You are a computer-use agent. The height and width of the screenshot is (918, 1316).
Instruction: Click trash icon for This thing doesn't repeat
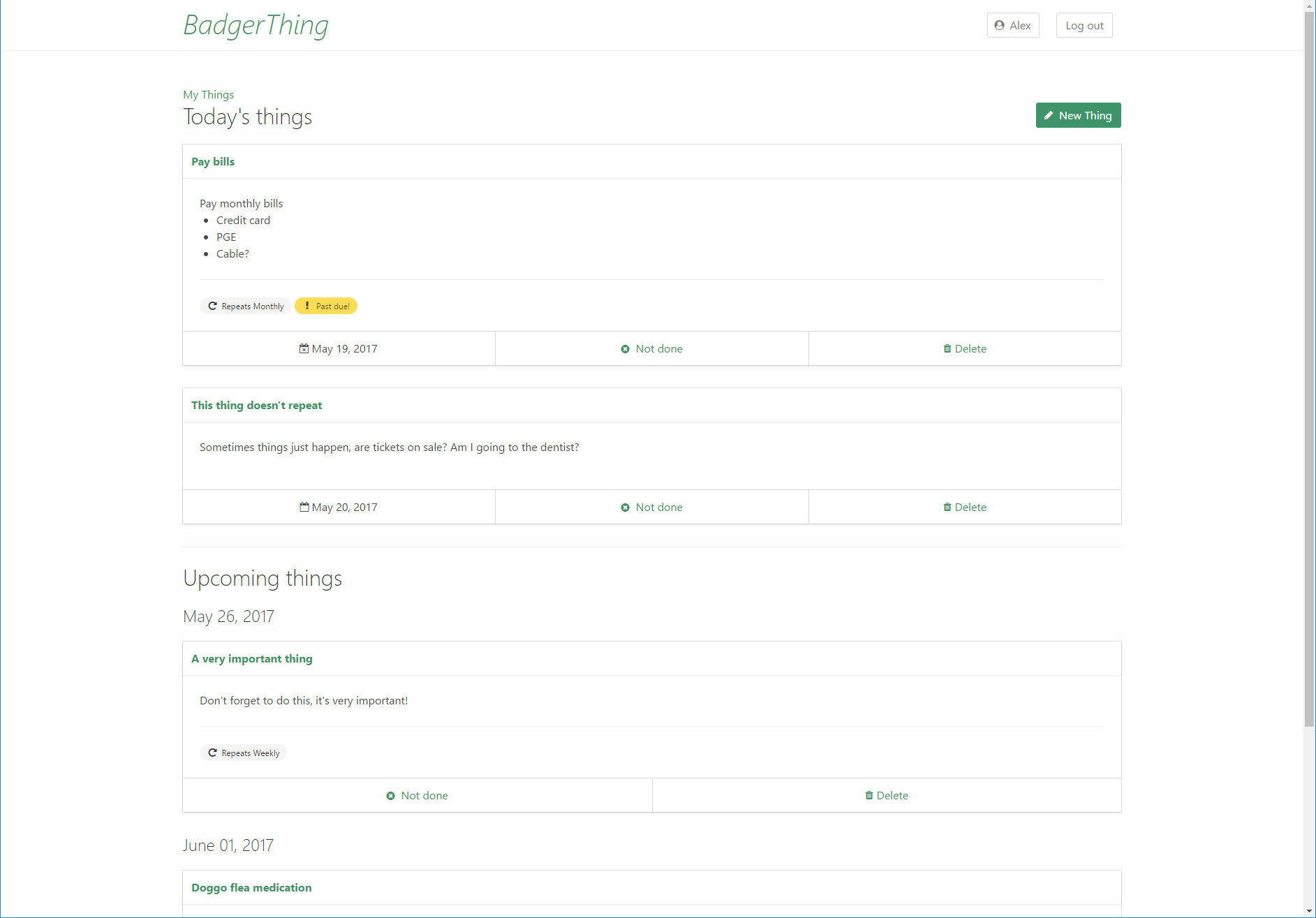coord(947,507)
